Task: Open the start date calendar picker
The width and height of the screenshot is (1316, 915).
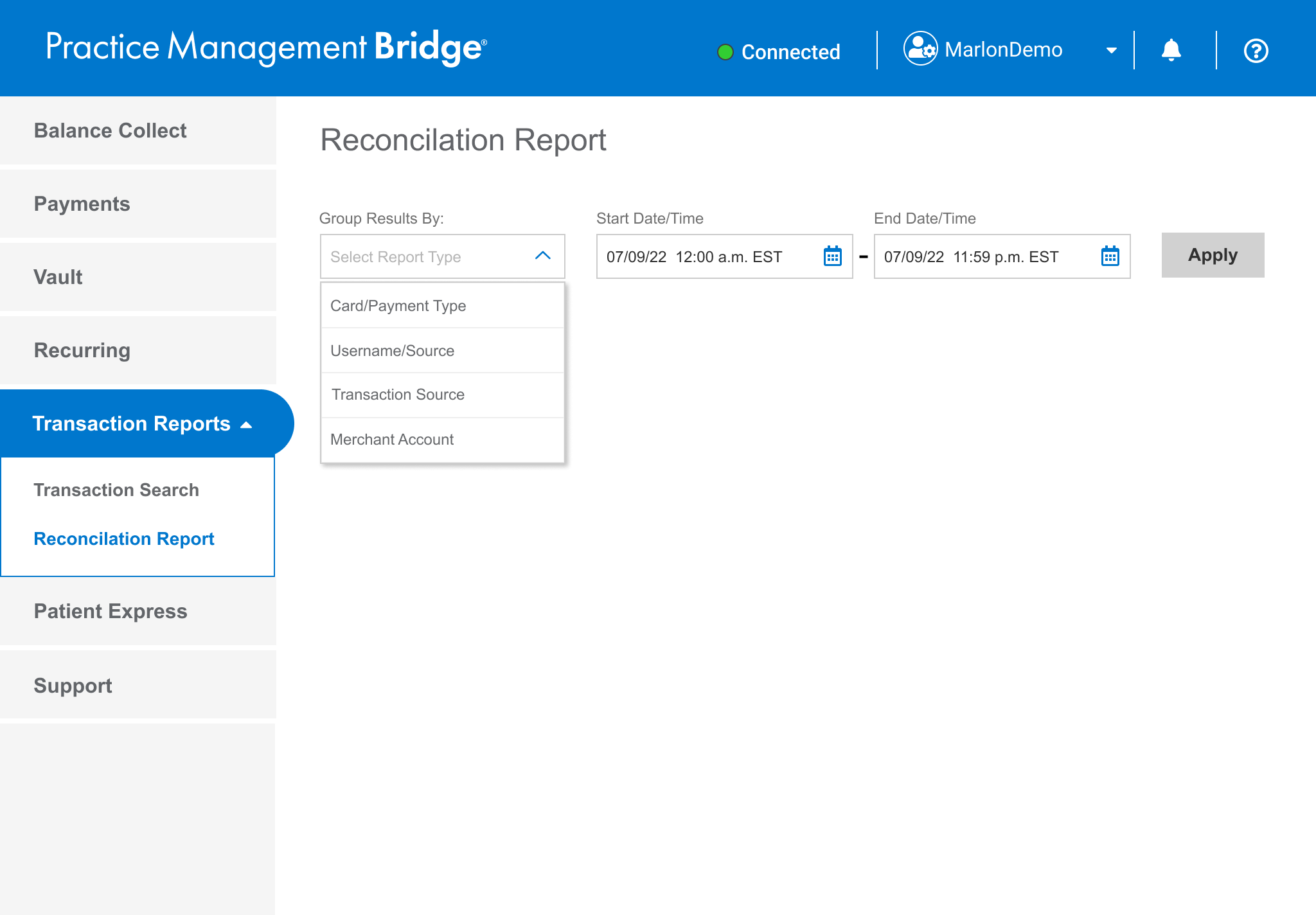Action: pos(832,256)
